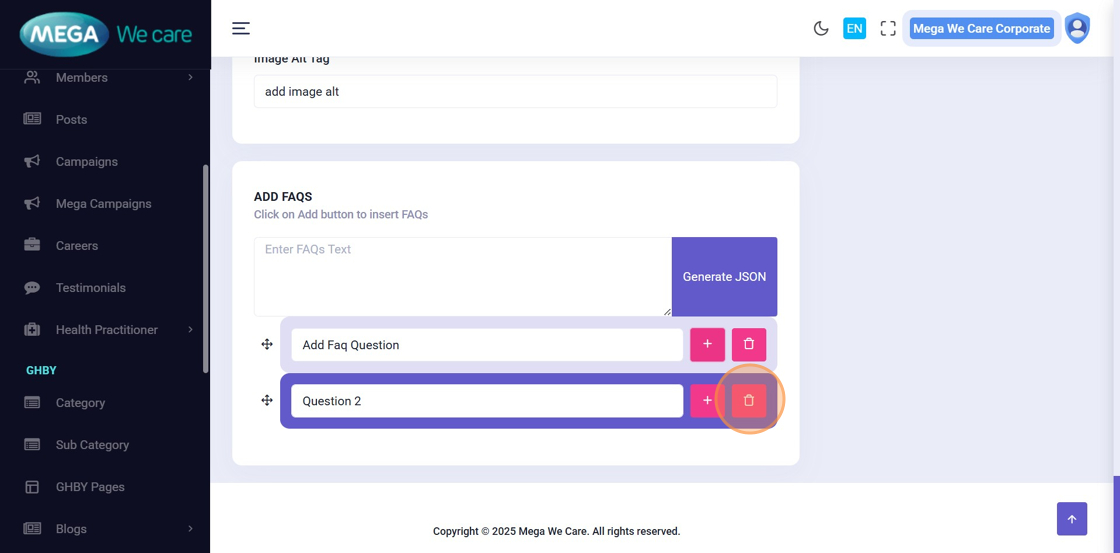Viewport: 1120px width, 553px height.
Task: Toggle the sidebar hamburger menu
Action: click(241, 28)
